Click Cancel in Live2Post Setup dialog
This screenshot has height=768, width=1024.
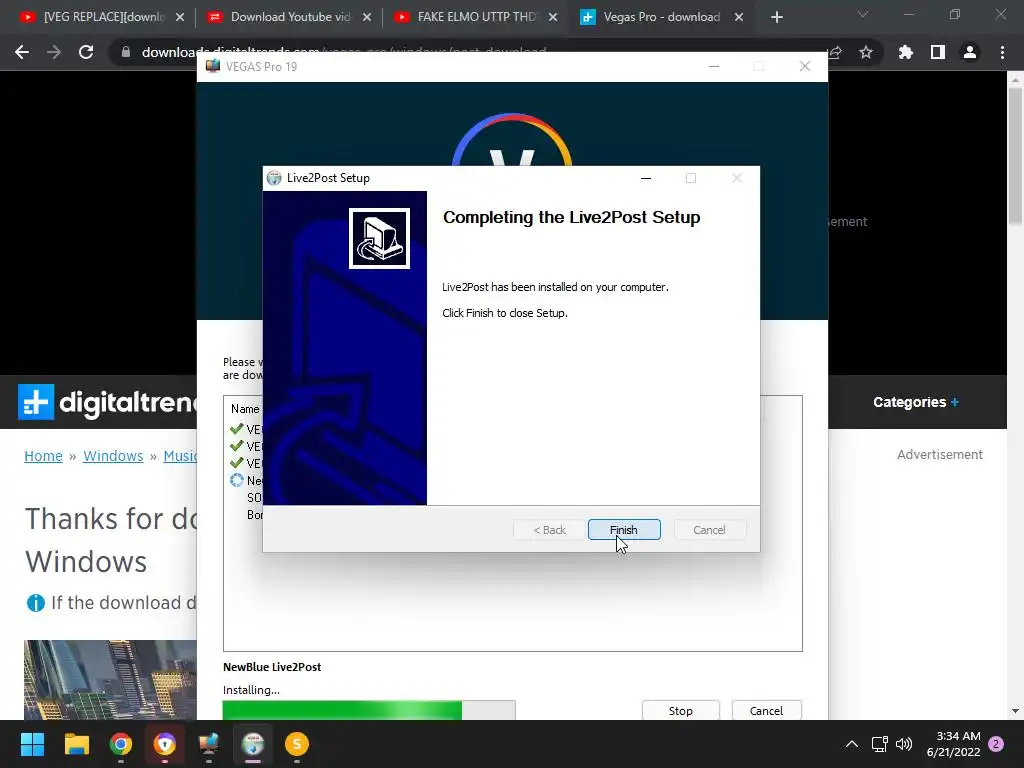pyautogui.click(x=709, y=530)
